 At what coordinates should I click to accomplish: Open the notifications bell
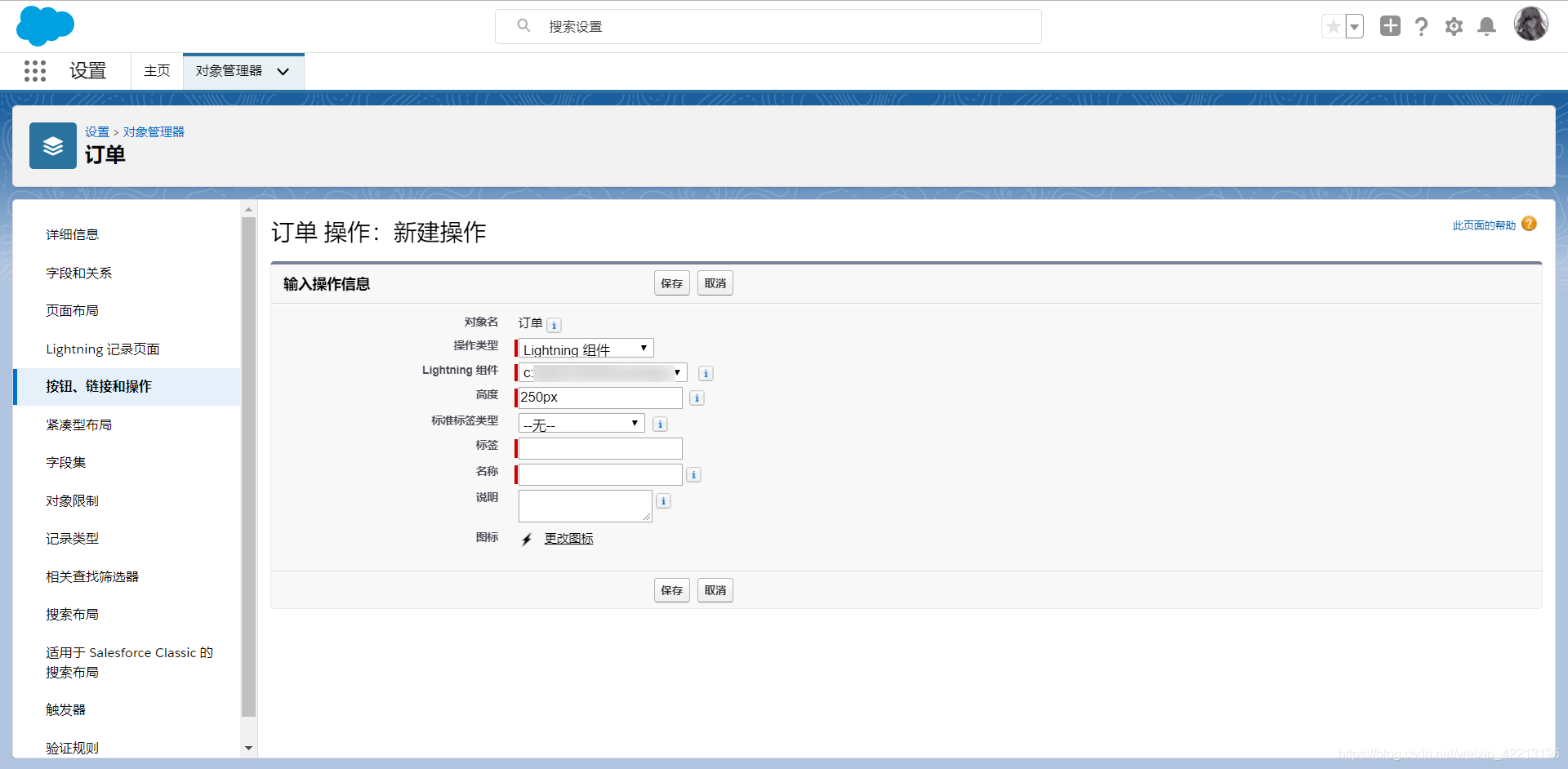1487,27
